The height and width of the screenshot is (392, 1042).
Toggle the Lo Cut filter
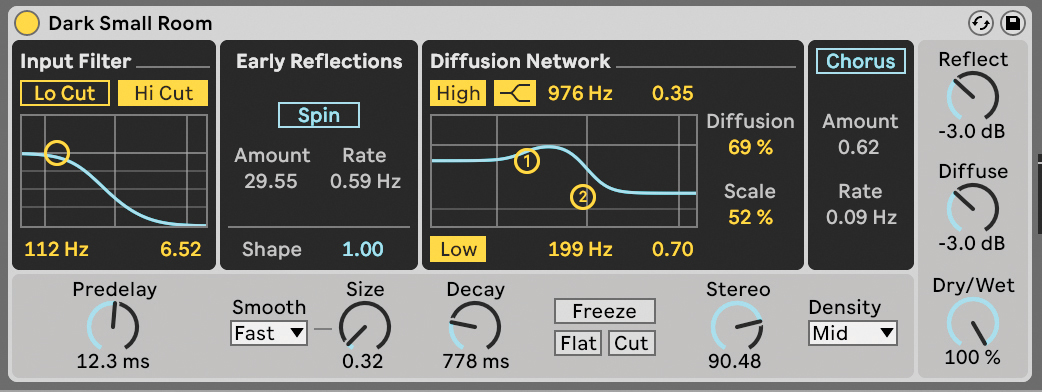tap(64, 93)
